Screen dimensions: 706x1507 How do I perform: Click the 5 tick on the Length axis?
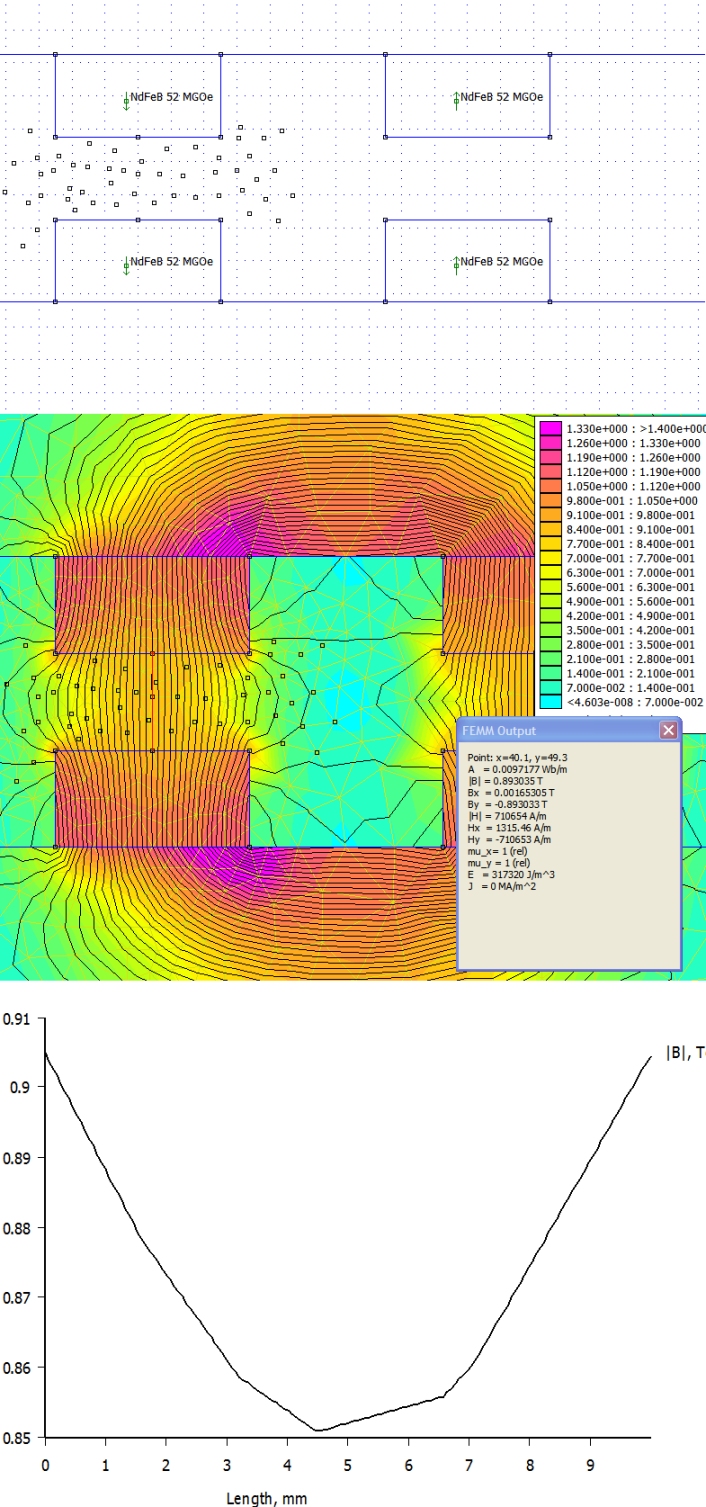coord(347,1464)
